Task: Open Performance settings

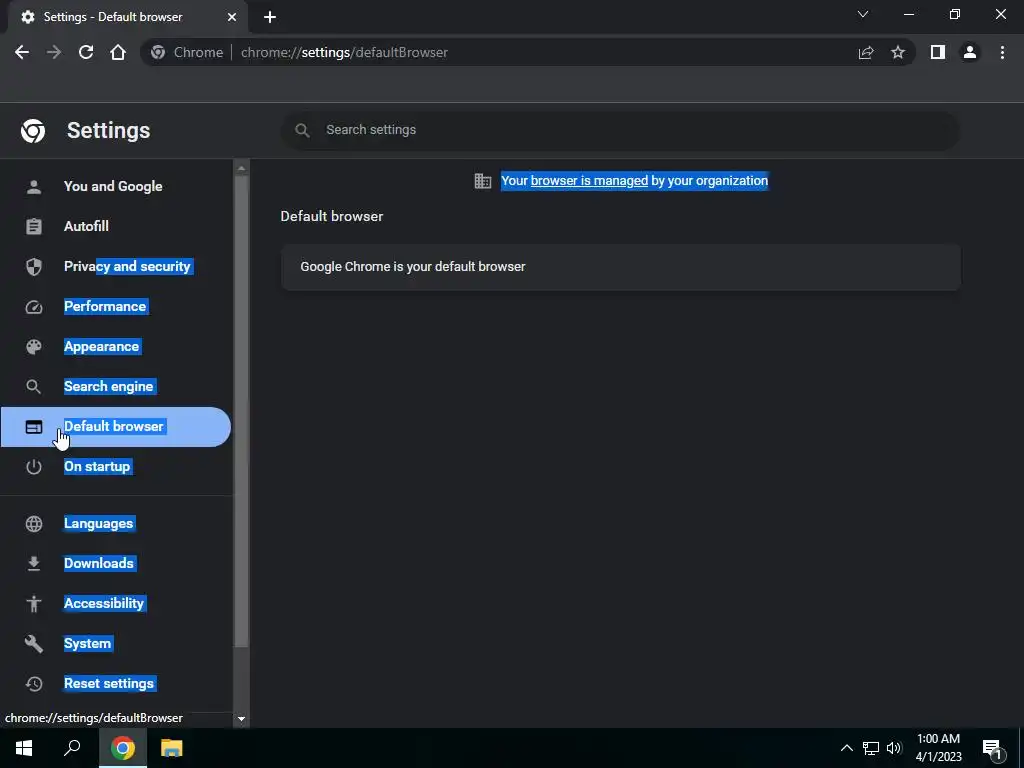Action: click(104, 306)
